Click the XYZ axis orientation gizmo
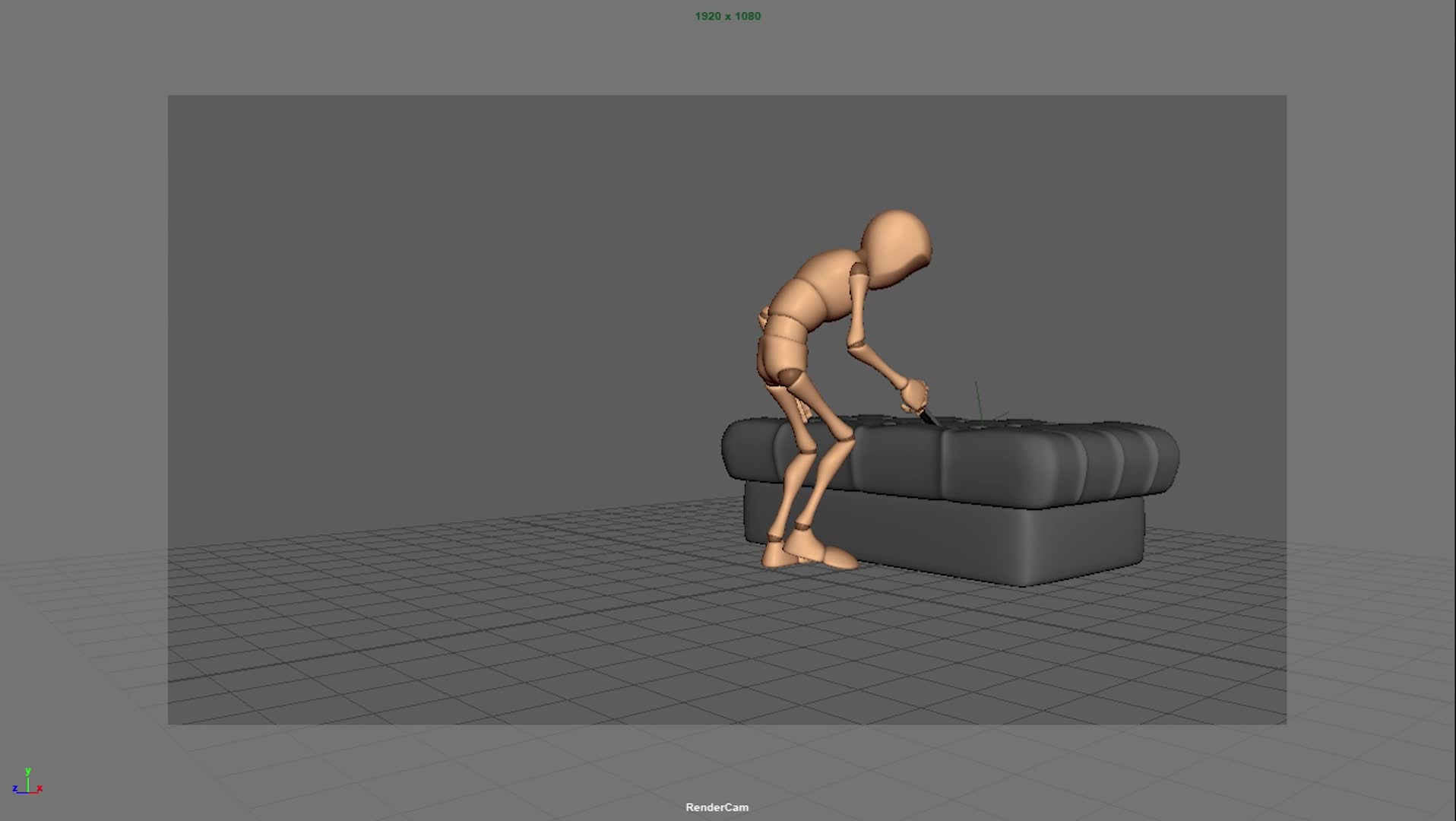 coord(27,784)
